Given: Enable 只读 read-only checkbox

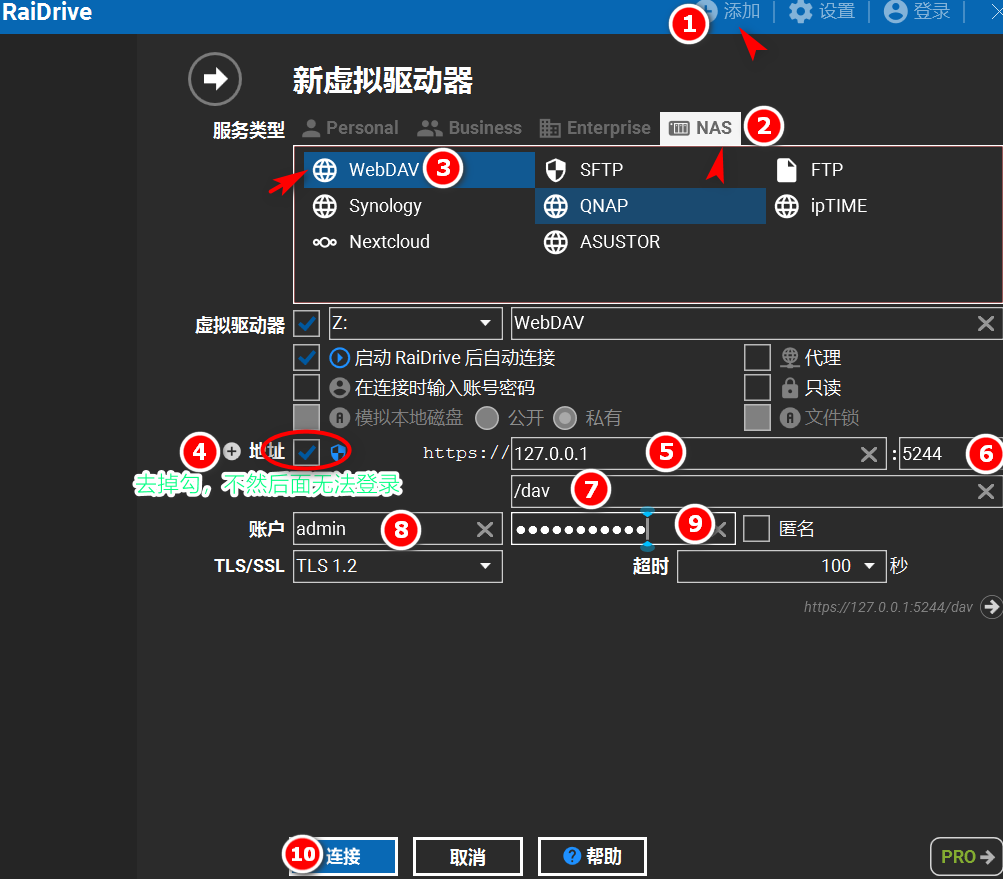Looking at the screenshot, I should pyautogui.click(x=757, y=388).
